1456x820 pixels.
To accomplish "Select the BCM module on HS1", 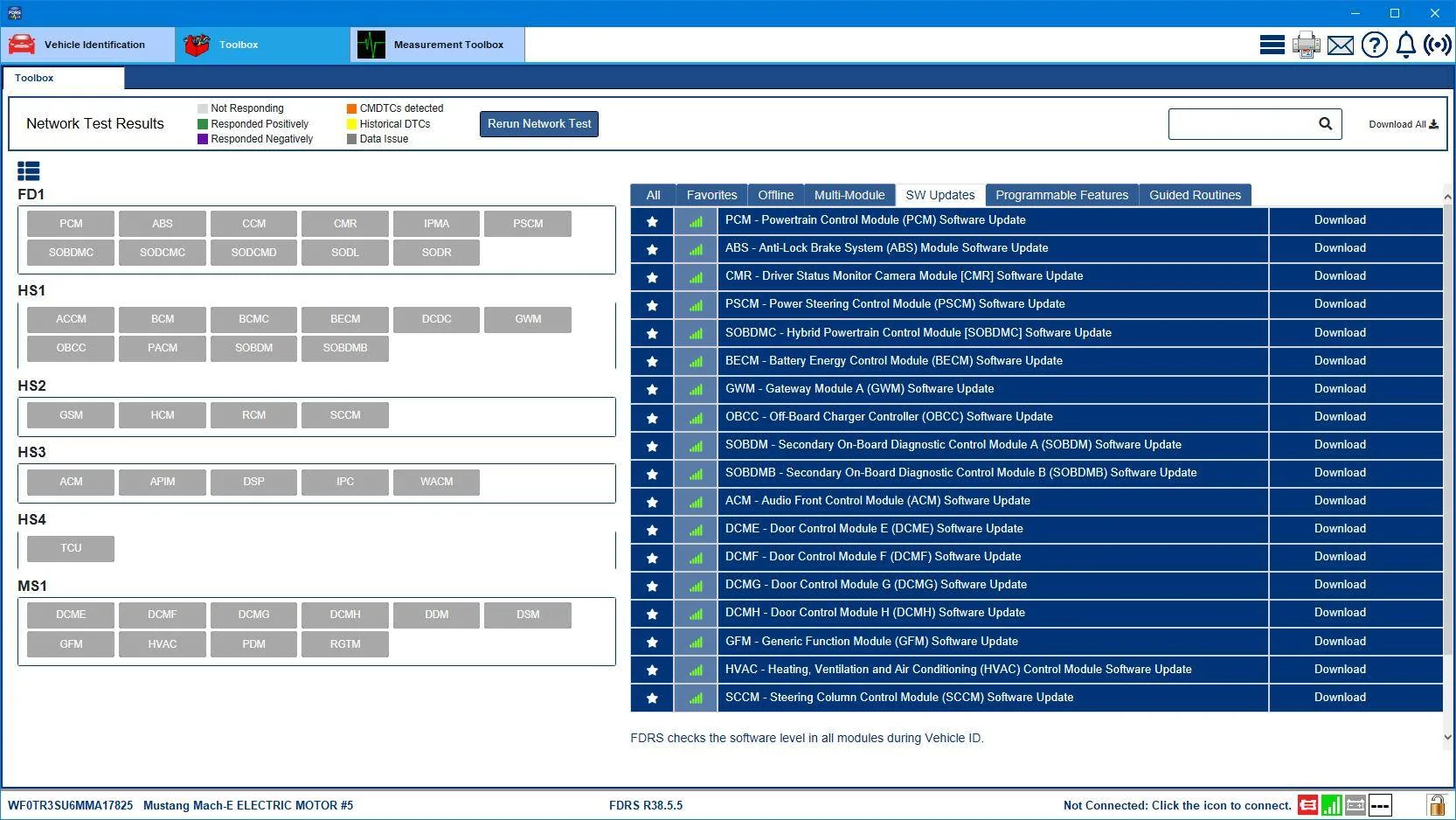I will click(x=163, y=319).
